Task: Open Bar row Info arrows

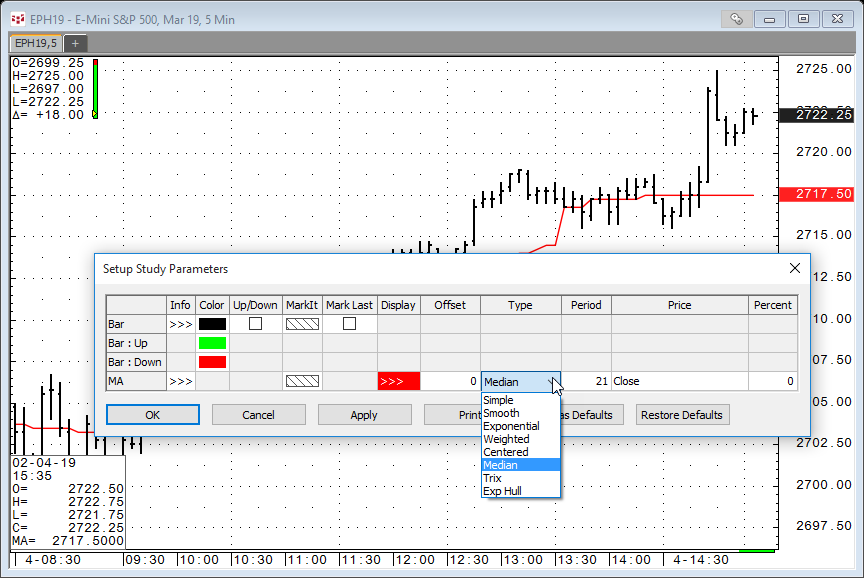Action: [x=180, y=324]
